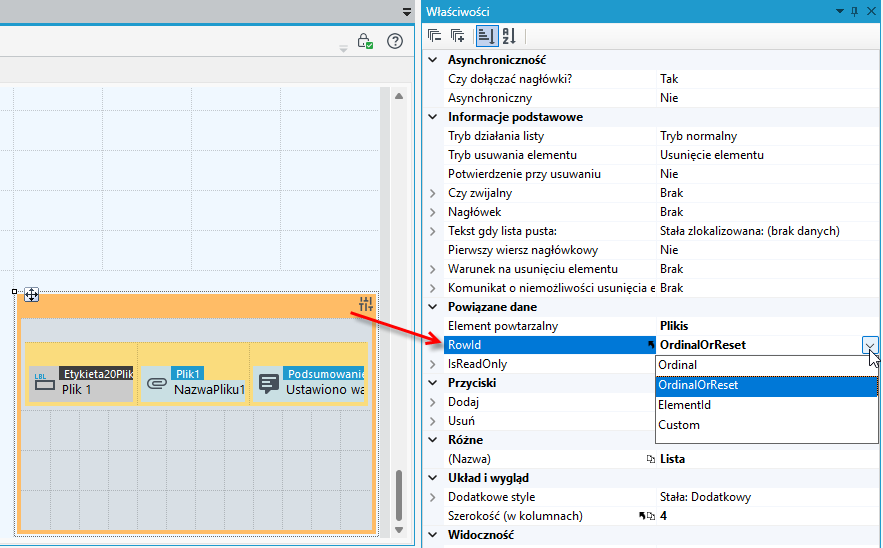This screenshot has width=883, height=548.
Task: Expand Tekst gdy lista pusta property
Action: (432, 231)
